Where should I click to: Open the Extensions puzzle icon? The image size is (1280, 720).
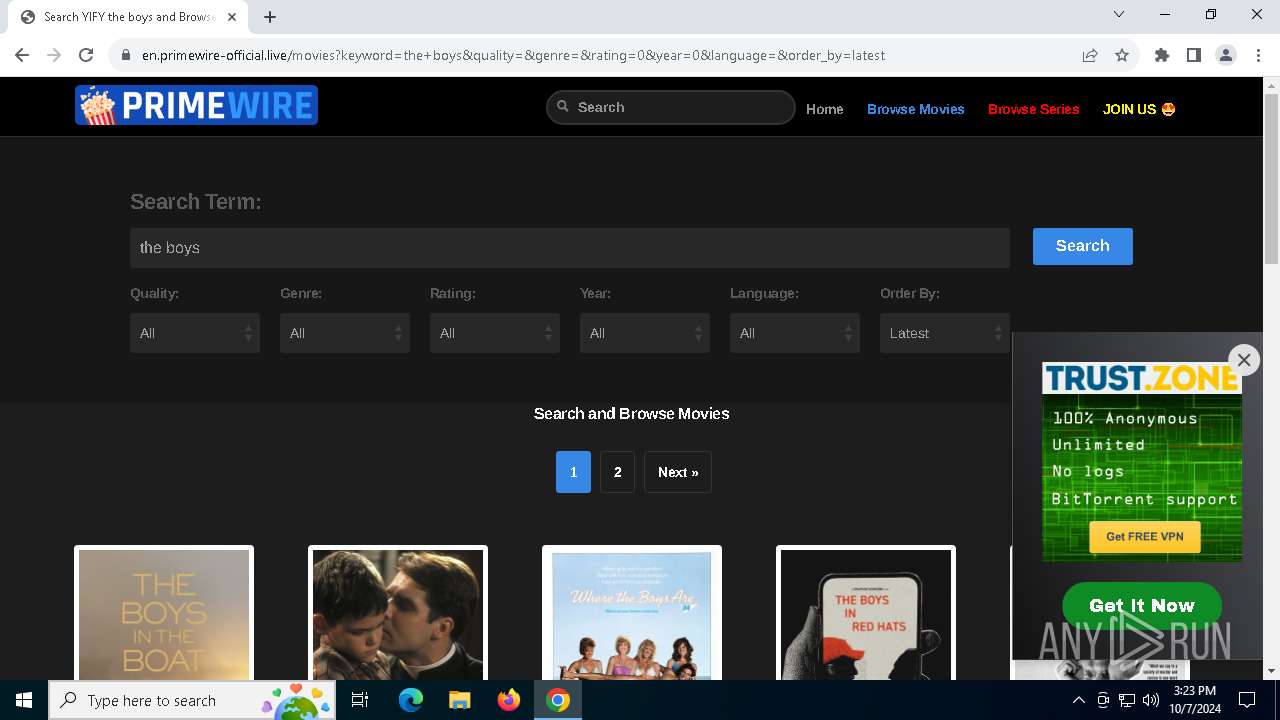[1162, 55]
